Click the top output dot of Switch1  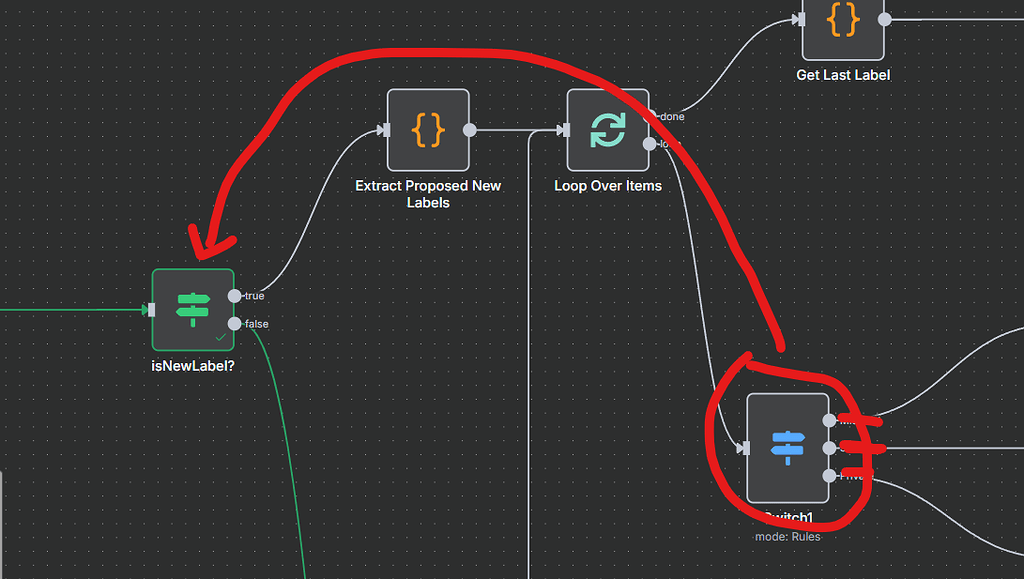coord(831,419)
